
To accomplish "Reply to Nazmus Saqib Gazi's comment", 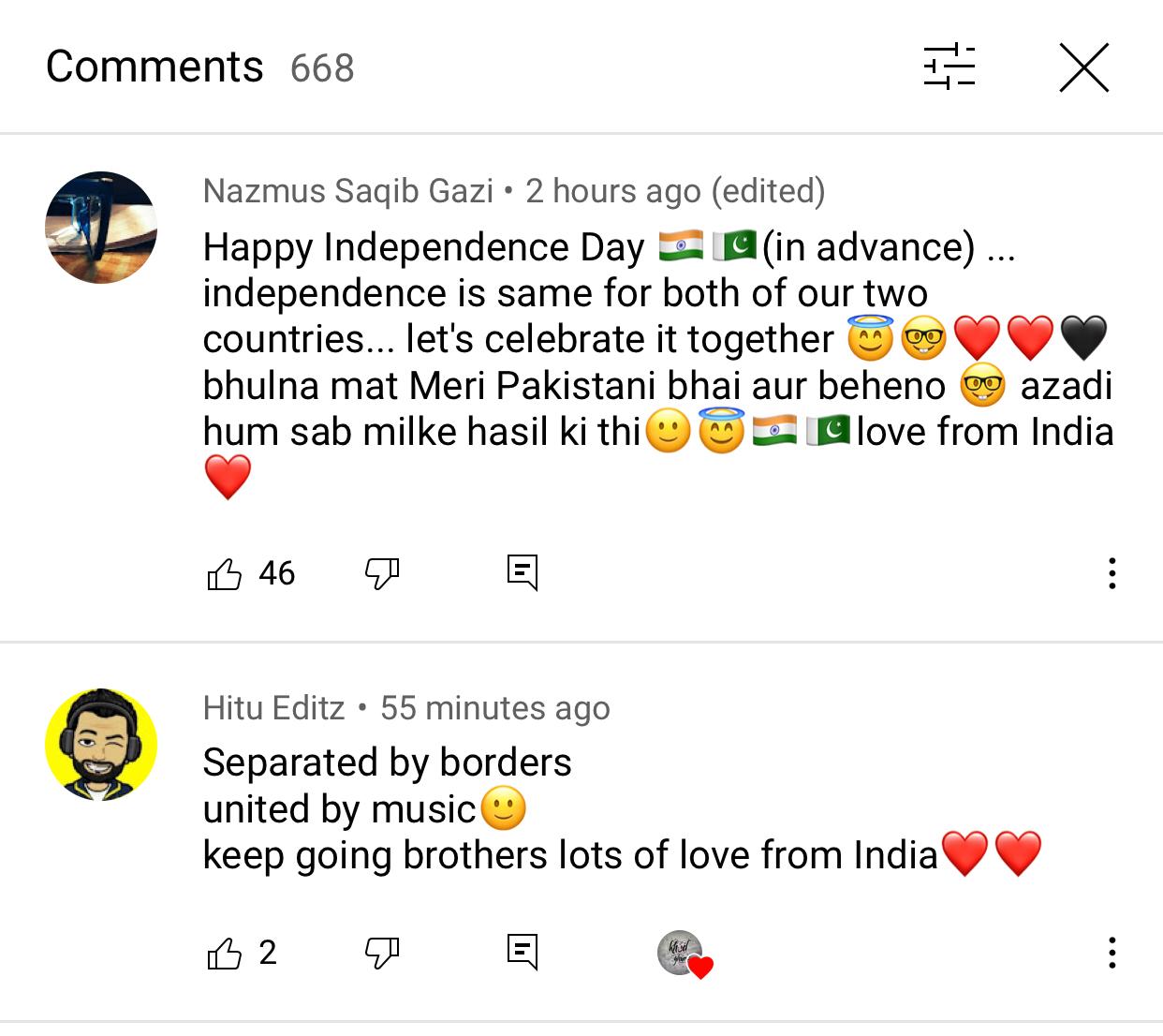I will pos(523,572).
